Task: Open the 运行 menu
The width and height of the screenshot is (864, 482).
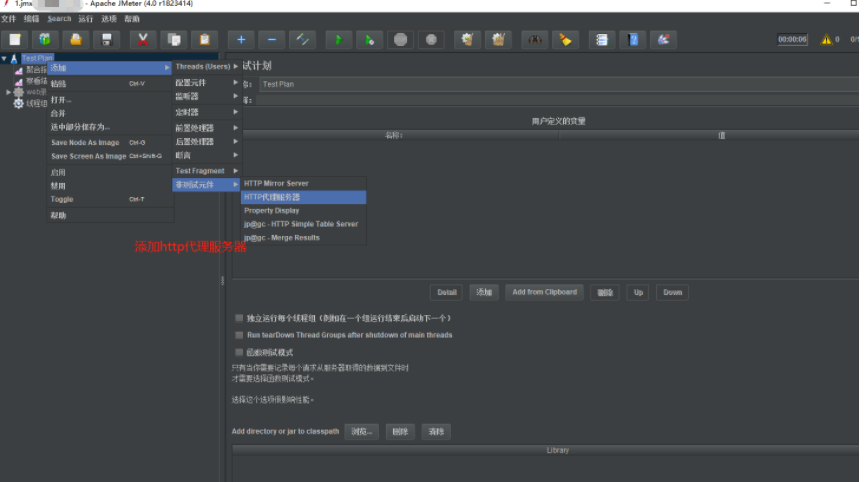Action: click(x=85, y=19)
